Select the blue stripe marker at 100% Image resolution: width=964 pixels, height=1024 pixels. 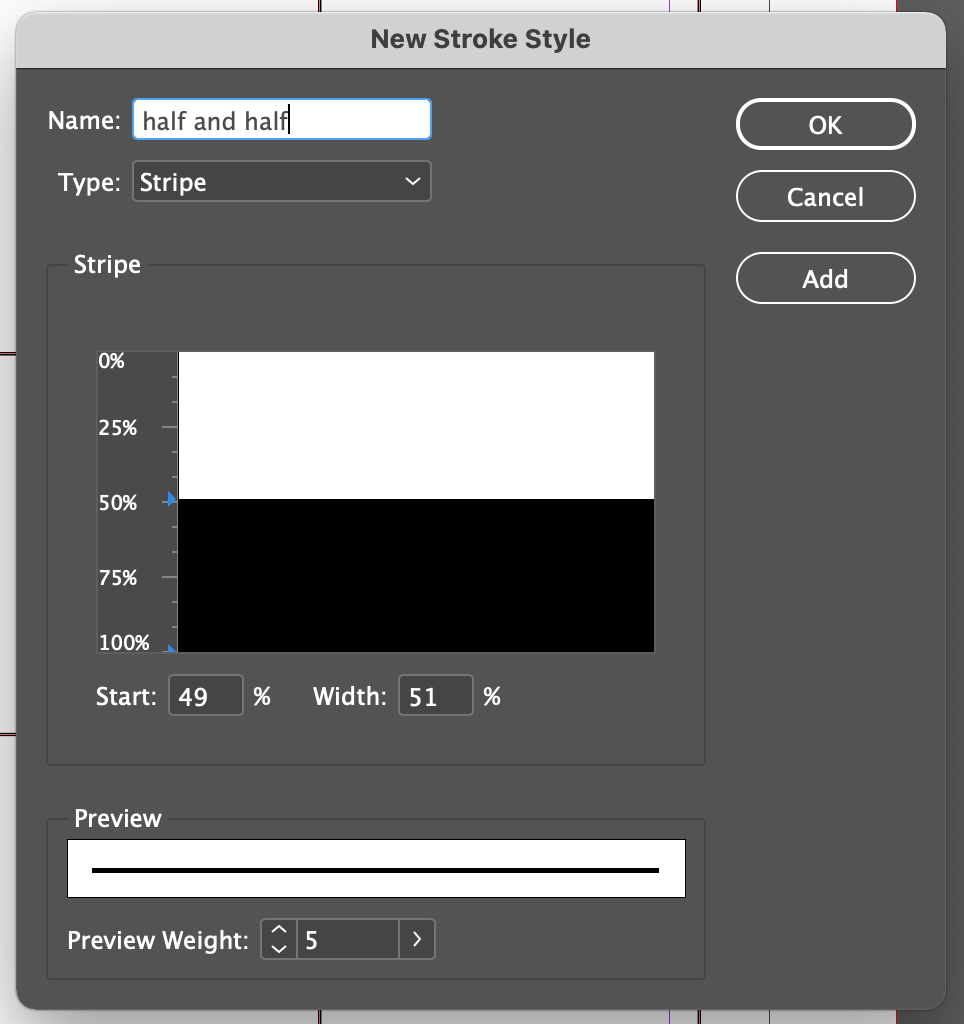172,648
